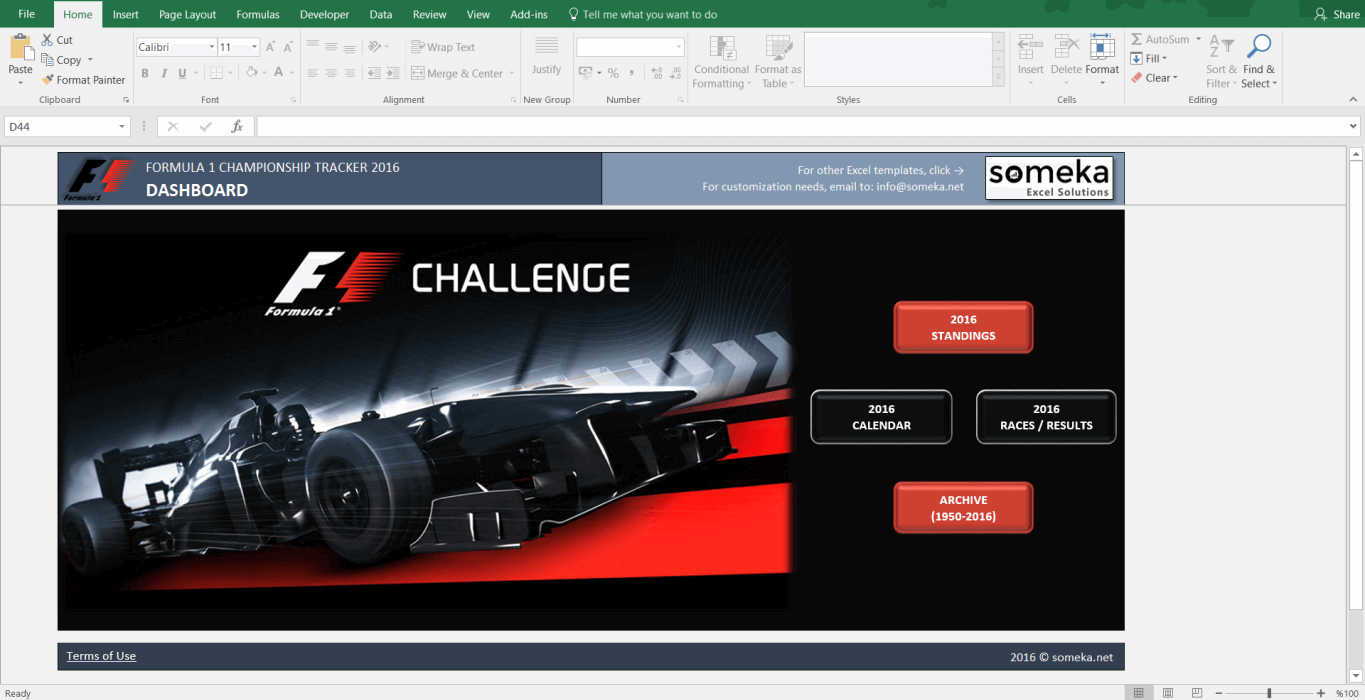Screen dimensions: 1365x700
Task: Activate the Format Painter brush
Action: click(47, 80)
